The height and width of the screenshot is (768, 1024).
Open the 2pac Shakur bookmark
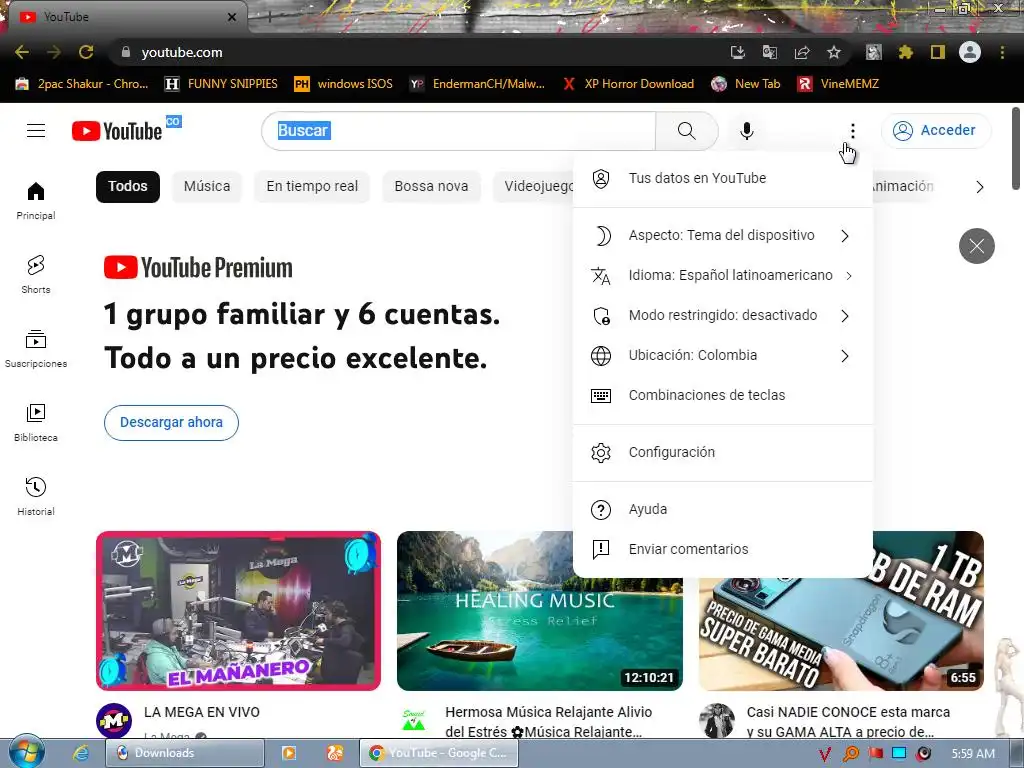82,84
